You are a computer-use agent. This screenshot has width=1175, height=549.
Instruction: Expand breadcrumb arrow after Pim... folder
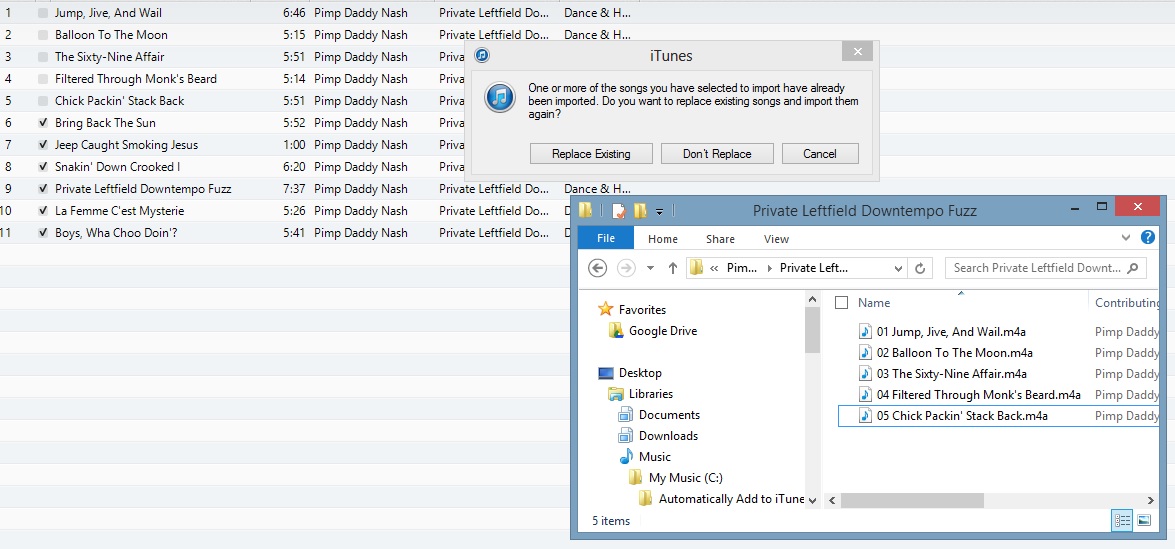pyautogui.click(x=769, y=268)
